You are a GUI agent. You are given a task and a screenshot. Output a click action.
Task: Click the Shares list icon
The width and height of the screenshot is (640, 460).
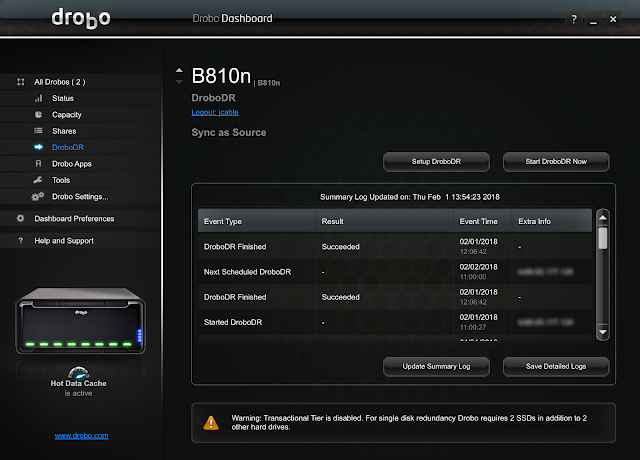point(38,131)
